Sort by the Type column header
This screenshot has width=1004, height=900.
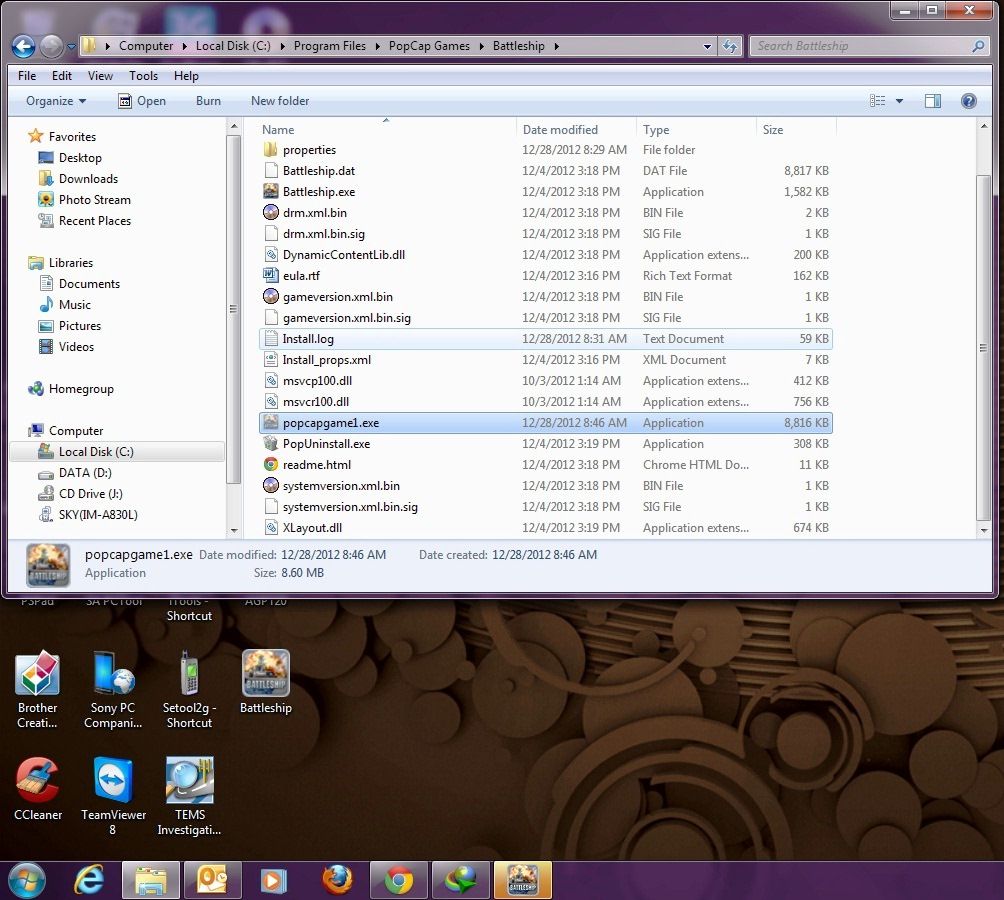tap(696, 129)
